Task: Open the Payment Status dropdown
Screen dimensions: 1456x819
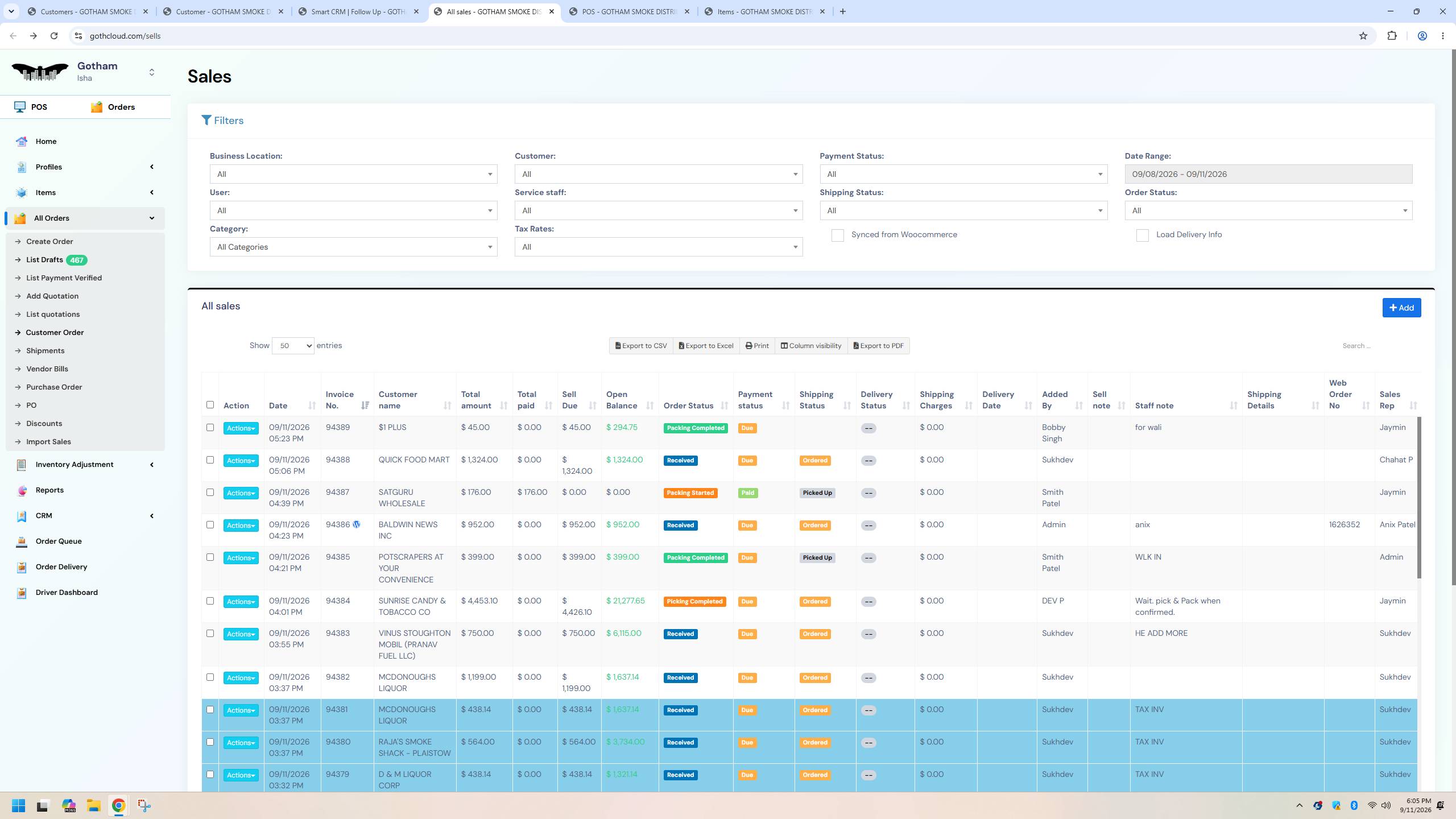Action: (963, 174)
